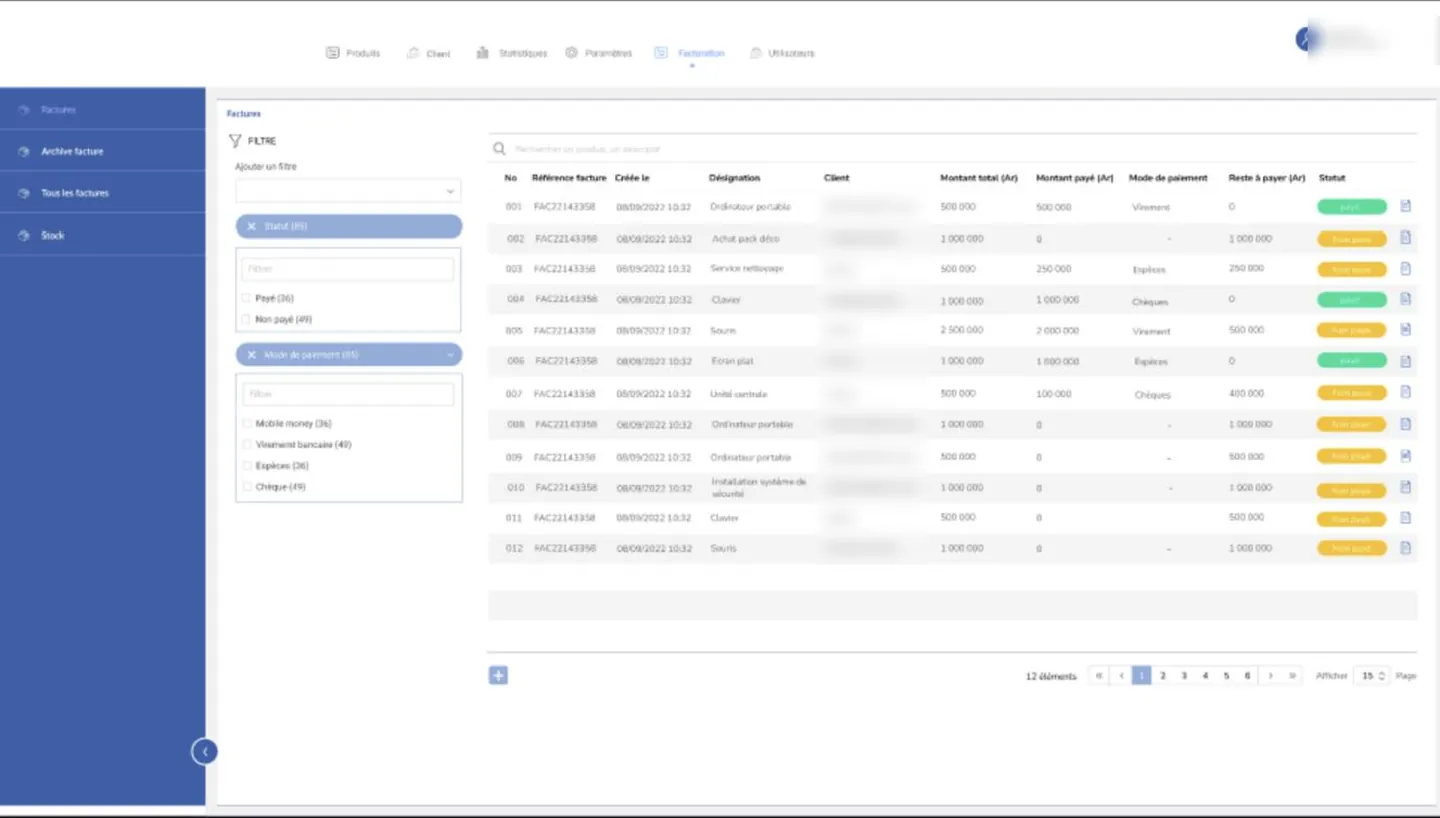This screenshot has height=818, width=1440.
Task: Go to page 2
Action: [x=1163, y=676]
